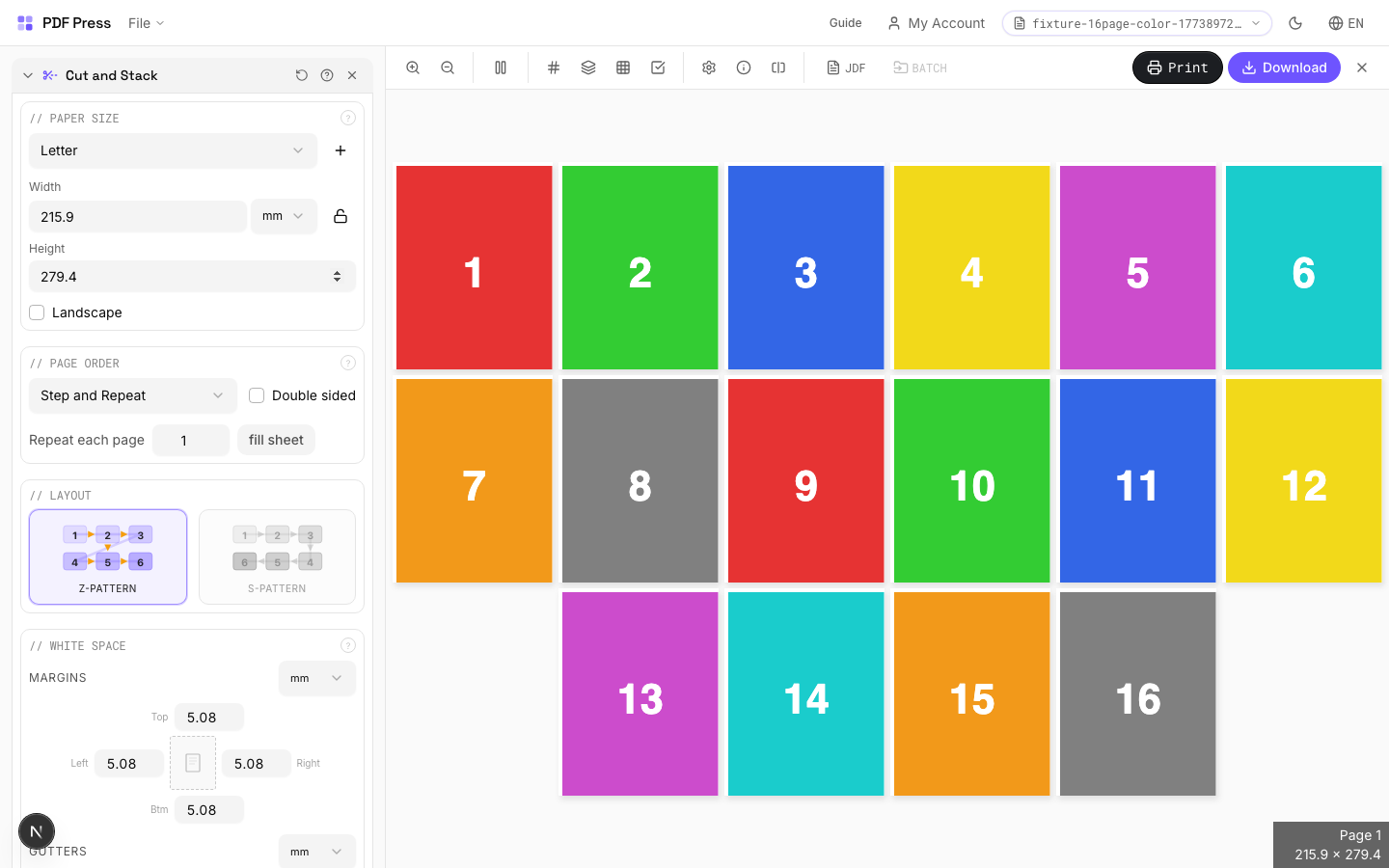Open the margins unit dropdown set to mm

tap(316, 678)
